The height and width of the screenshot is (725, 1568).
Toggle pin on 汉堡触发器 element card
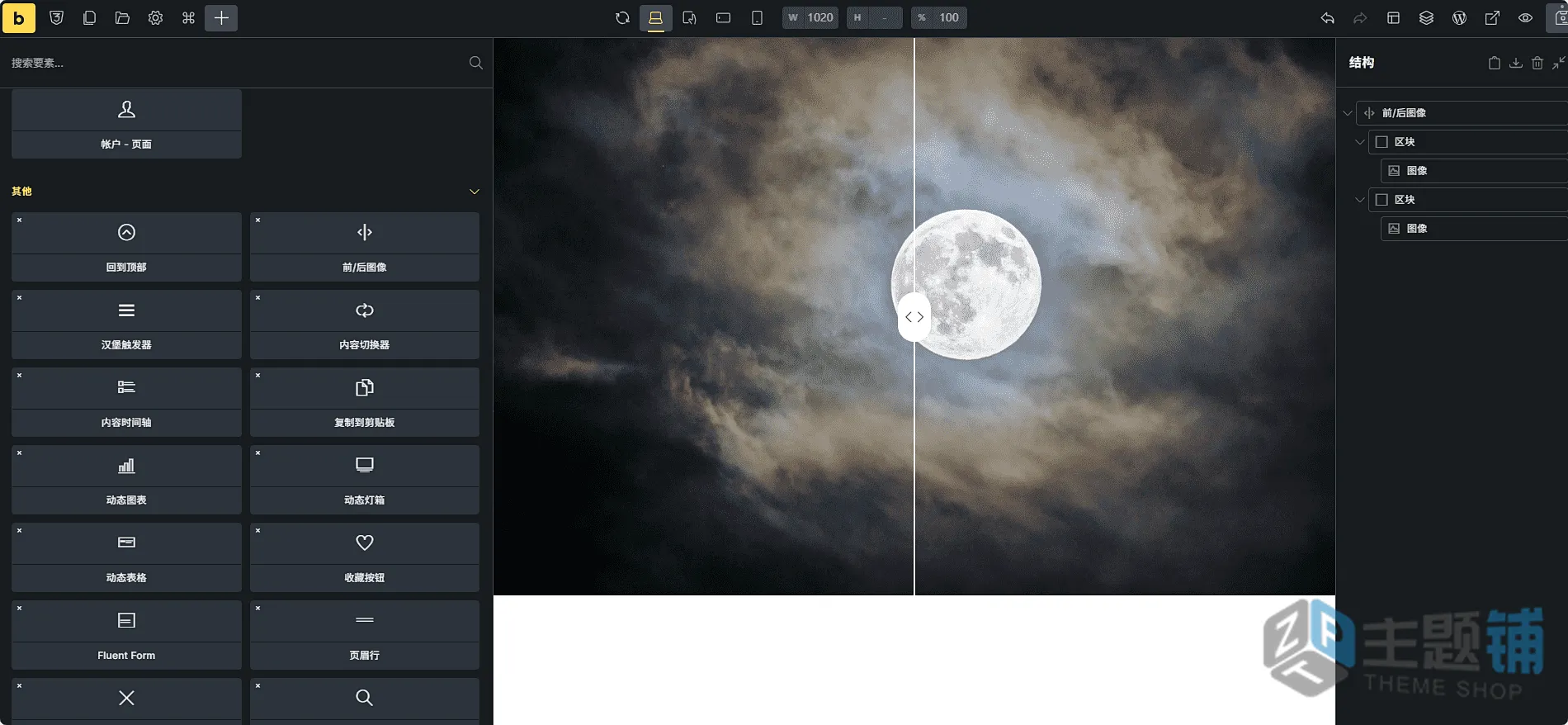pos(20,298)
